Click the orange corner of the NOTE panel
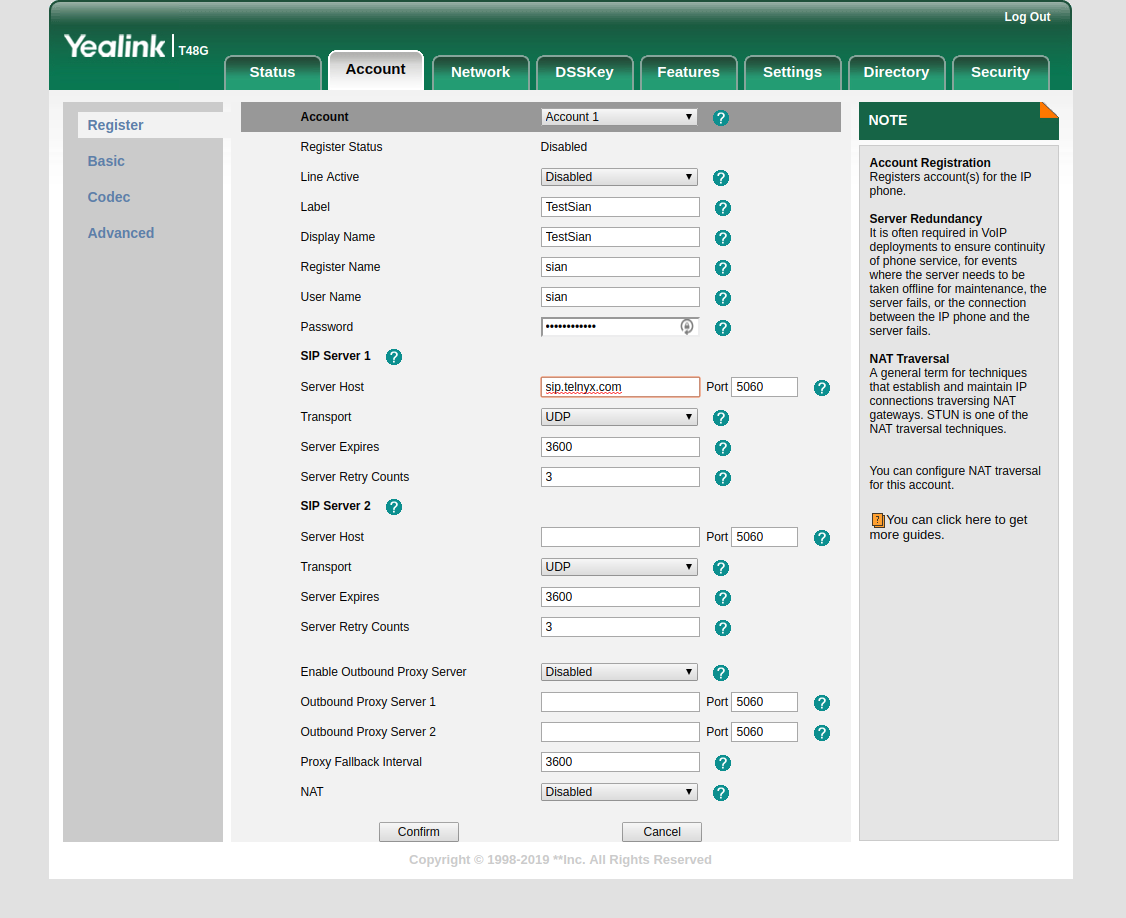The image size is (1126, 918). tap(1051, 108)
